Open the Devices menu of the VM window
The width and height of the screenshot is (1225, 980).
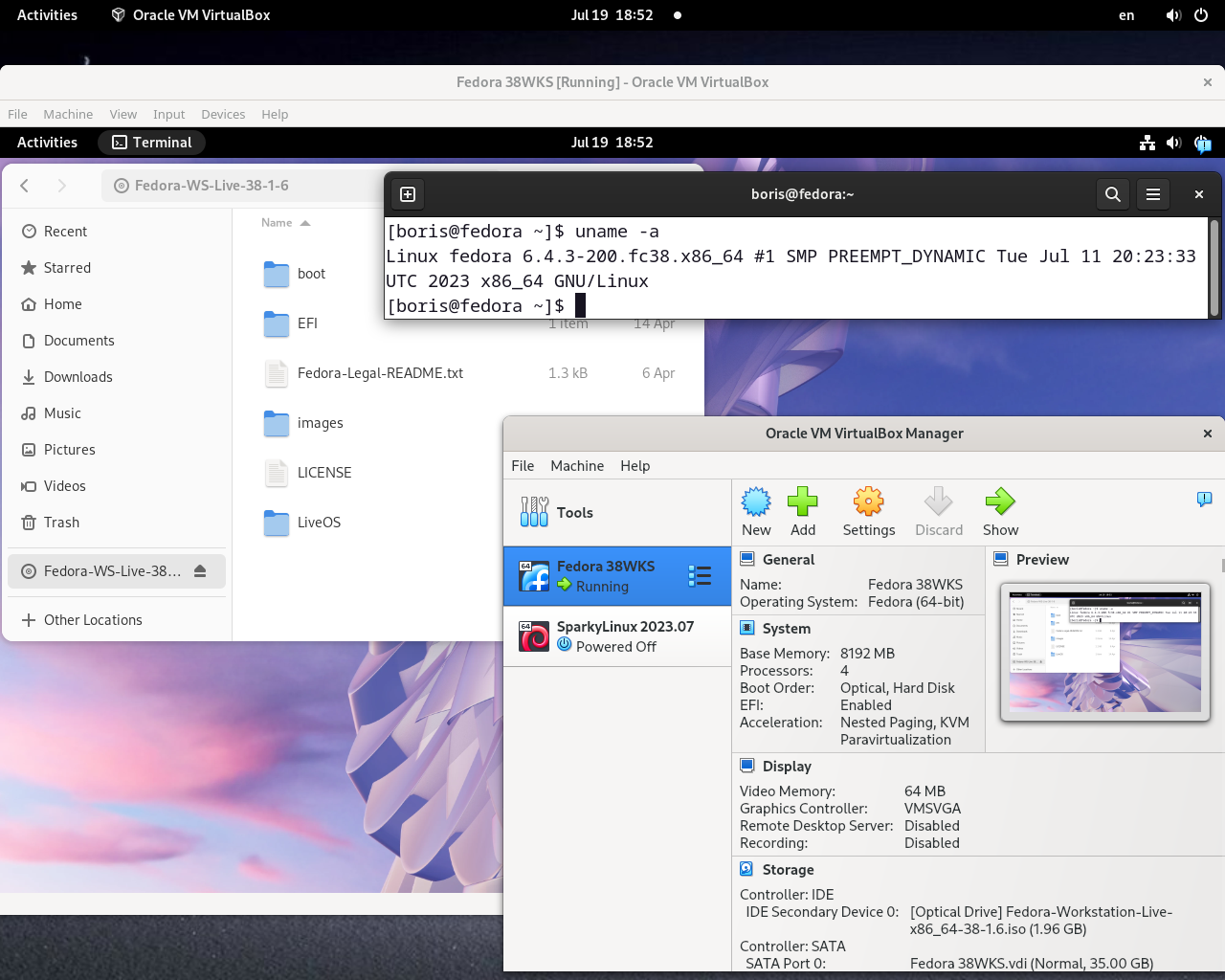(223, 114)
